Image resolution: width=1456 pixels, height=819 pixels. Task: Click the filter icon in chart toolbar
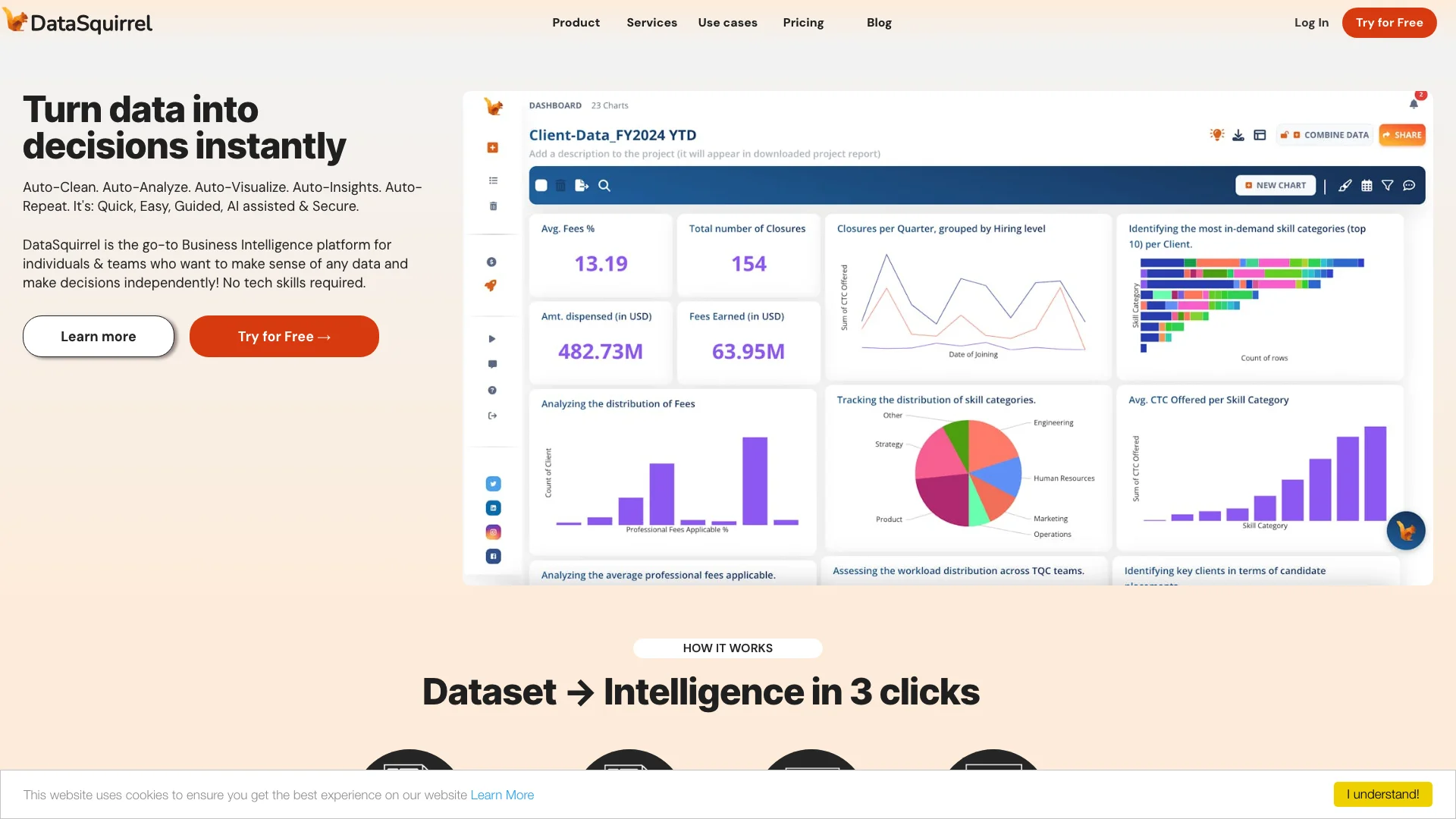click(1388, 186)
